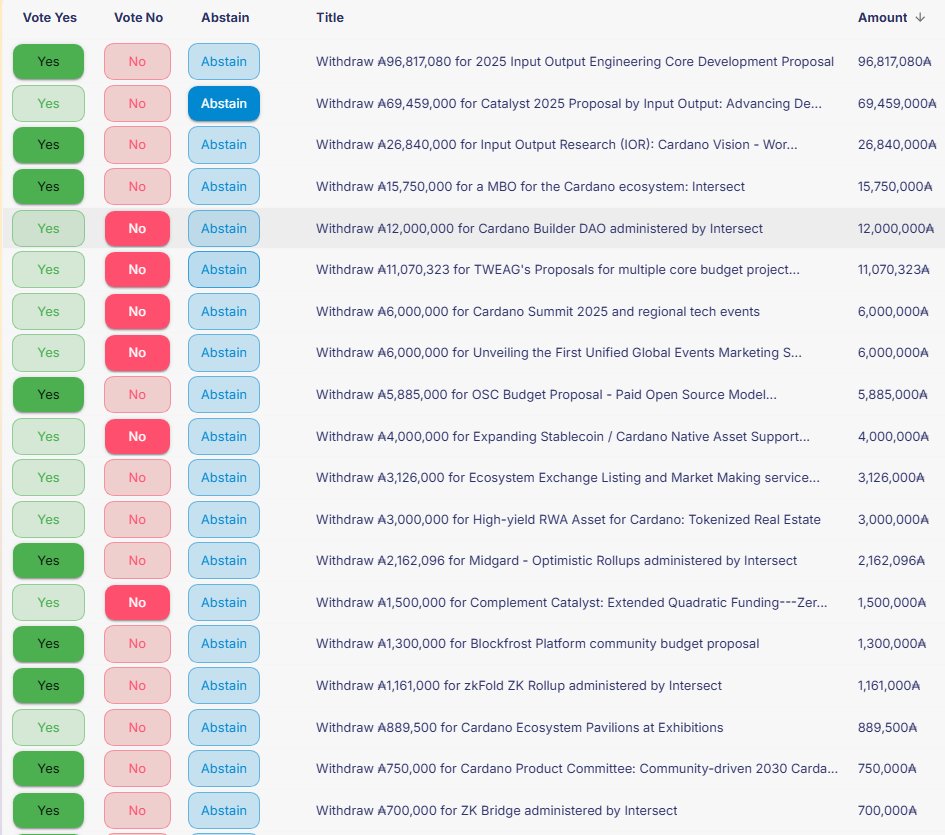The width and height of the screenshot is (945, 835).
Task: Abstain on zkFold ZK Rollup proposal
Action: 224,685
